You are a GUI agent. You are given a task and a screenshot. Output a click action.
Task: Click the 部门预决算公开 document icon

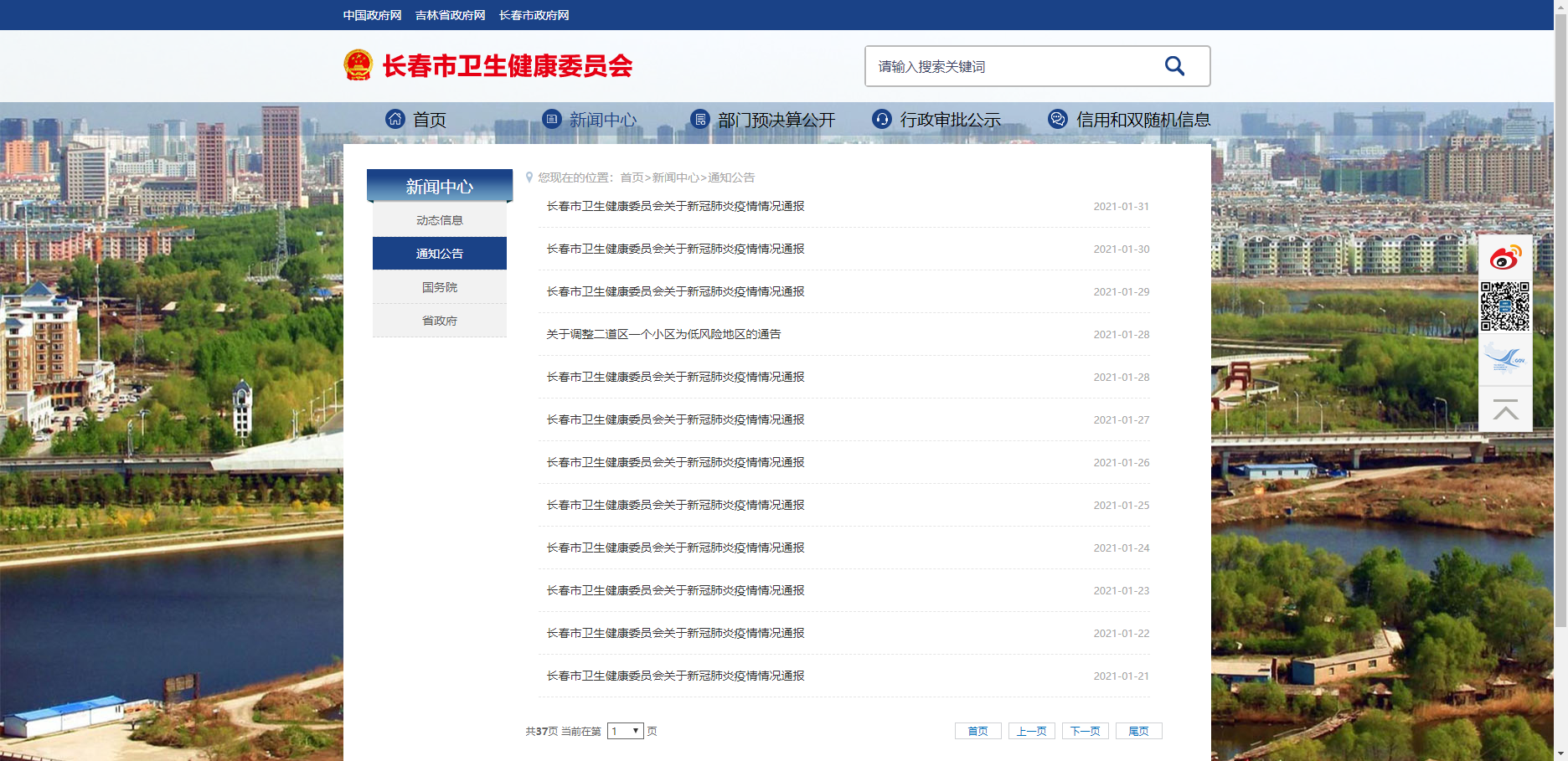pyautogui.click(x=702, y=119)
